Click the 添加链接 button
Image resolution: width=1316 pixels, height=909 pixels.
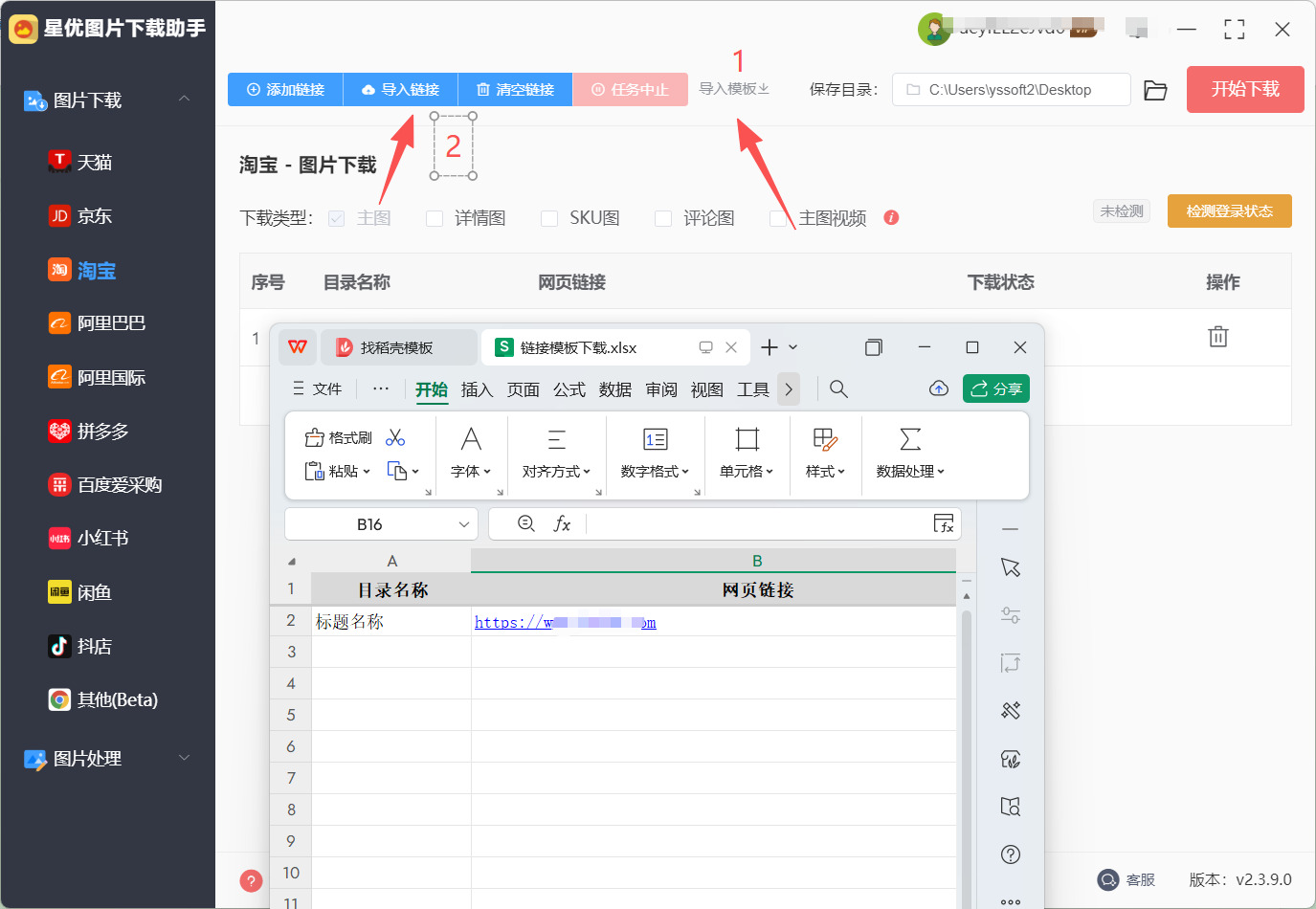point(285,90)
